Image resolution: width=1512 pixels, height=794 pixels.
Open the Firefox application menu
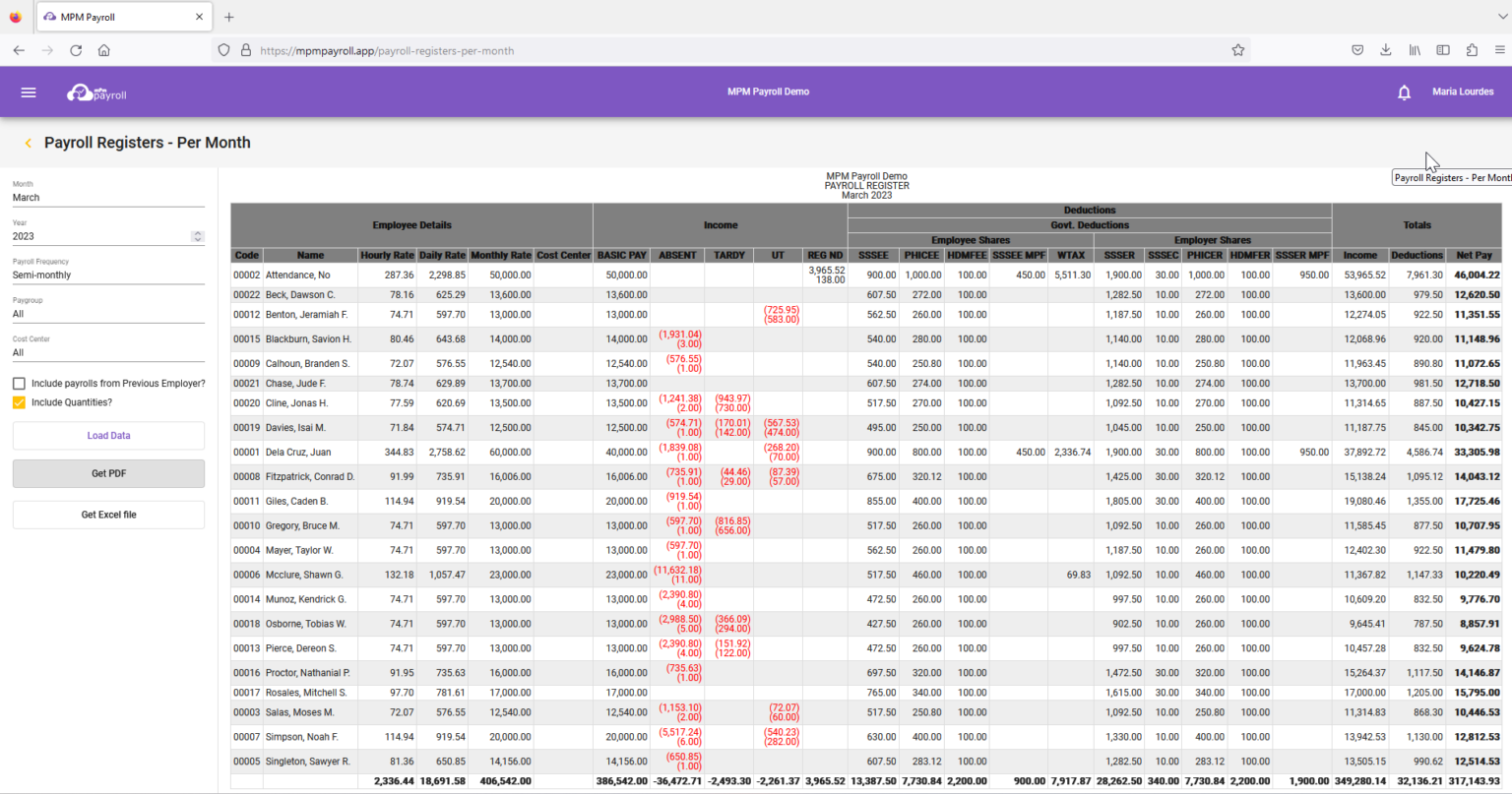1500,50
